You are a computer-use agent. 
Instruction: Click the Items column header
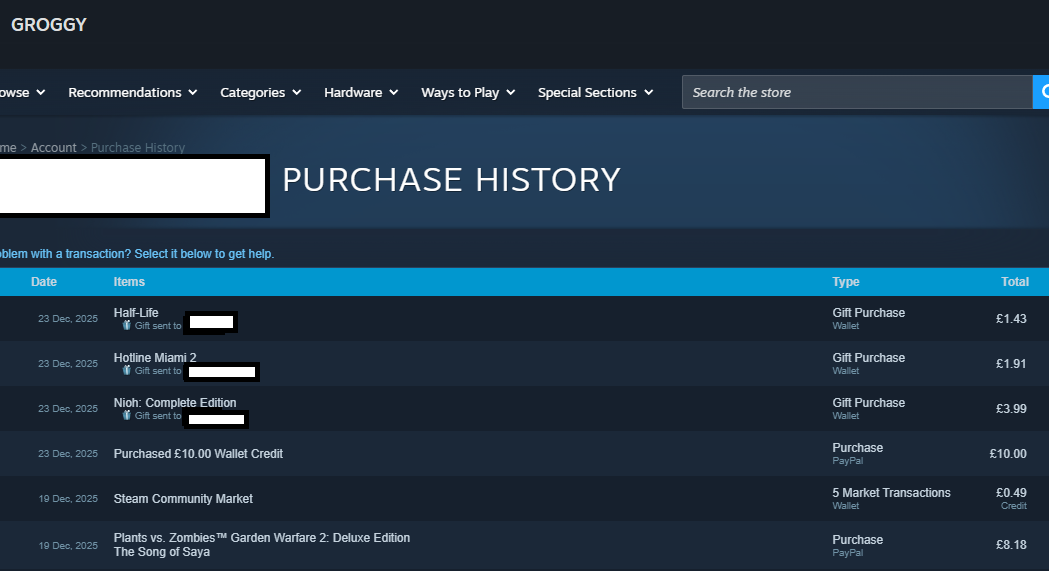(129, 282)
